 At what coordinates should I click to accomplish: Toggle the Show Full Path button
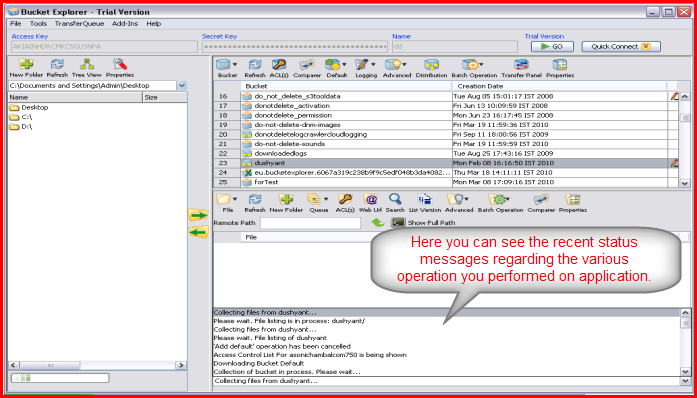point(398,222)
